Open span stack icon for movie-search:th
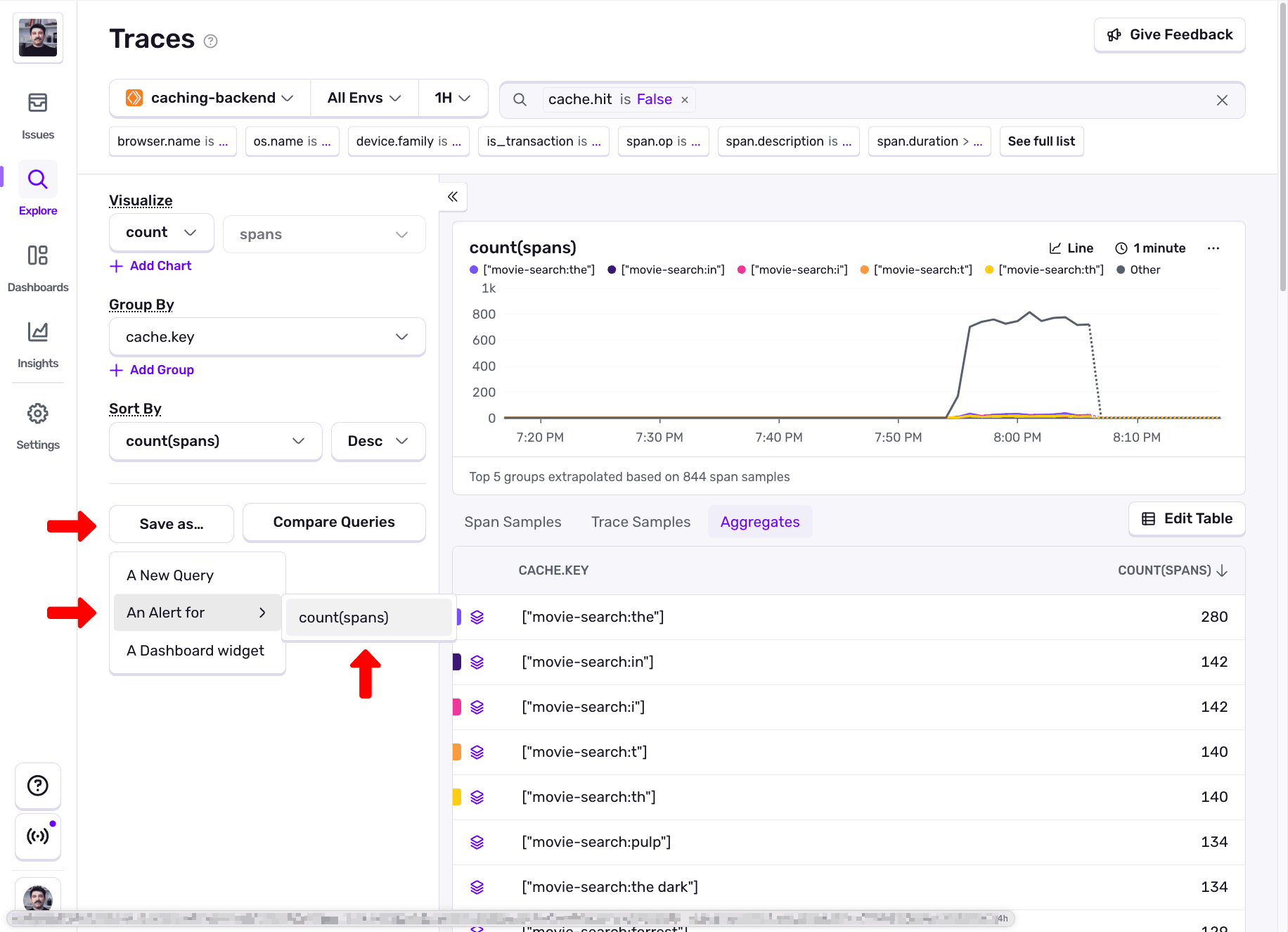 [x=477, y=797]
